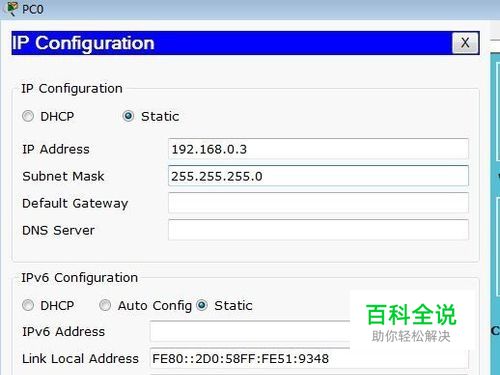Close the IP Configuration panel with X
The width and height of the screenshot is (500, 375).
(x=465, y=43)
